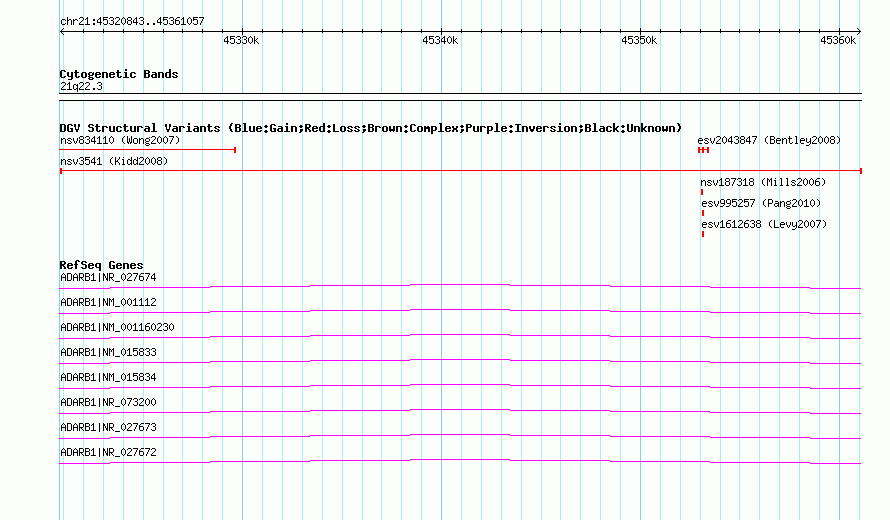Click the 45350k ruler position label
Image resolution: width=890 pixels, height=520 pixels.
(x=639, y=40)
